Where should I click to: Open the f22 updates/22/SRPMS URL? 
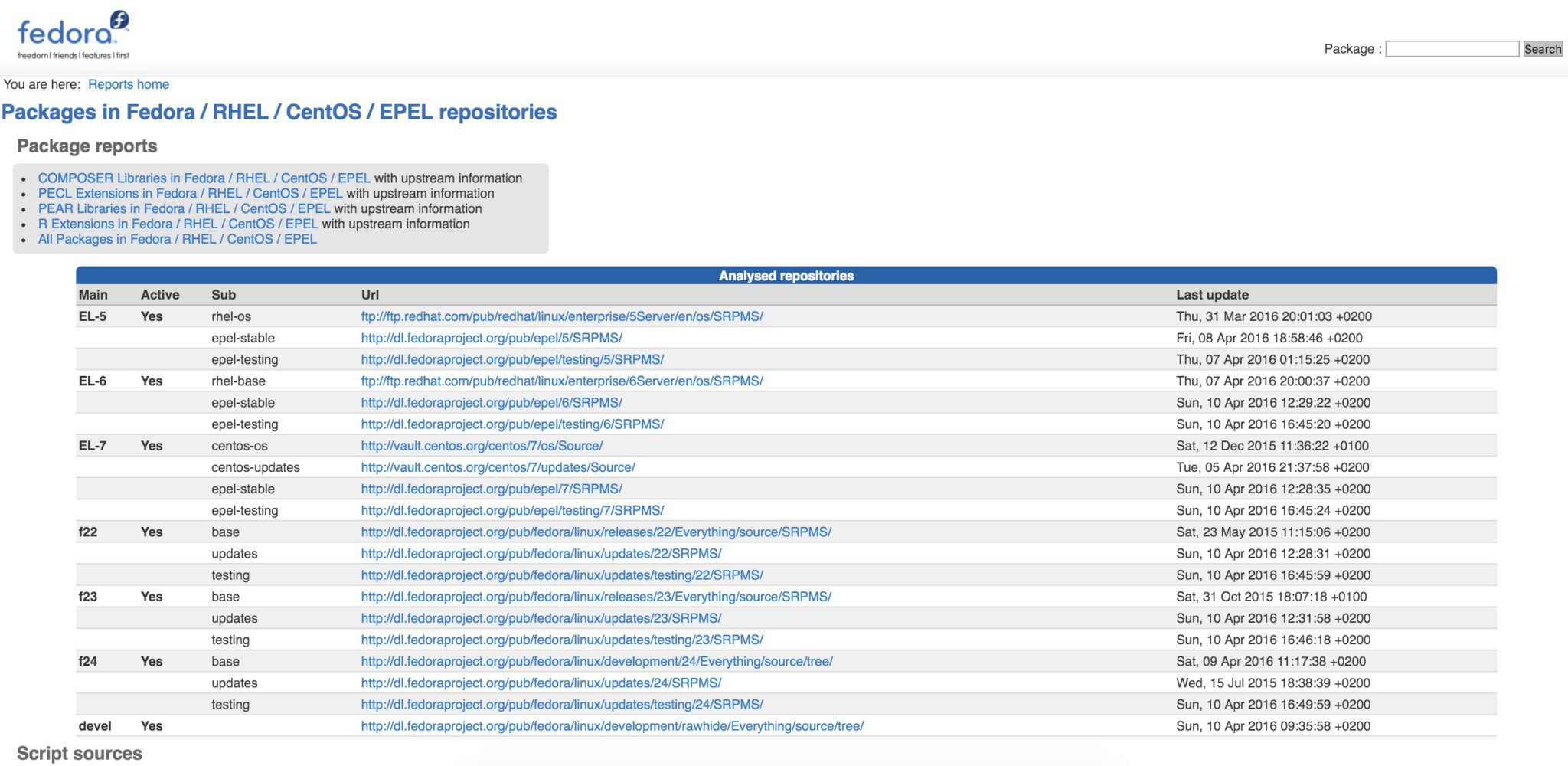[x=541, y=553]
